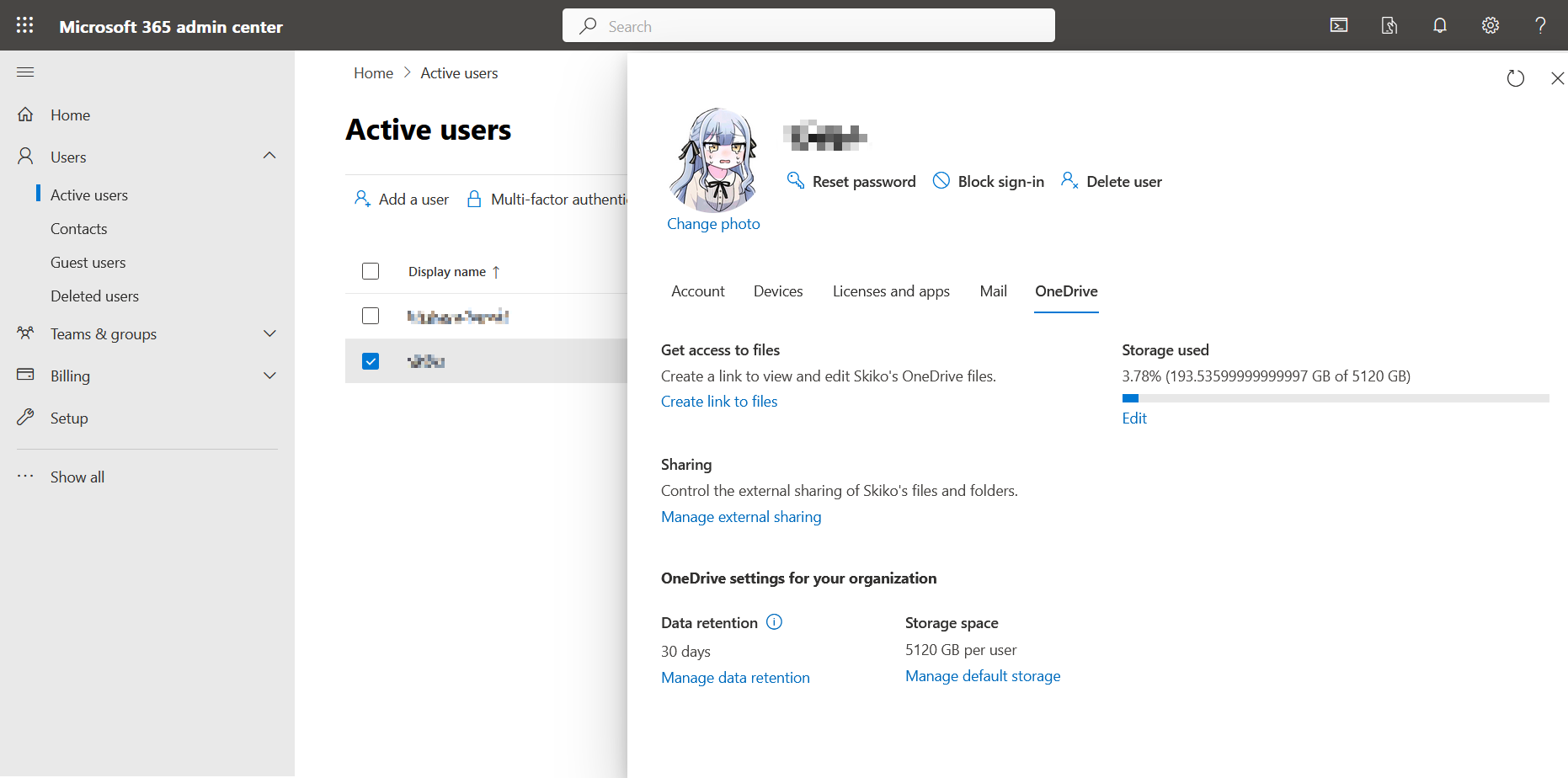Uncheck the selected second user checkbox
This screenshot has width=1568, height=778.
(x=371, y=361)
